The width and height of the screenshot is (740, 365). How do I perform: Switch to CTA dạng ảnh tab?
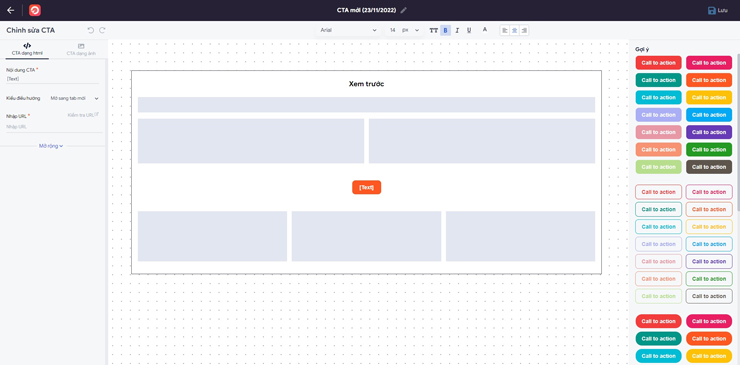tap(81, 50)
